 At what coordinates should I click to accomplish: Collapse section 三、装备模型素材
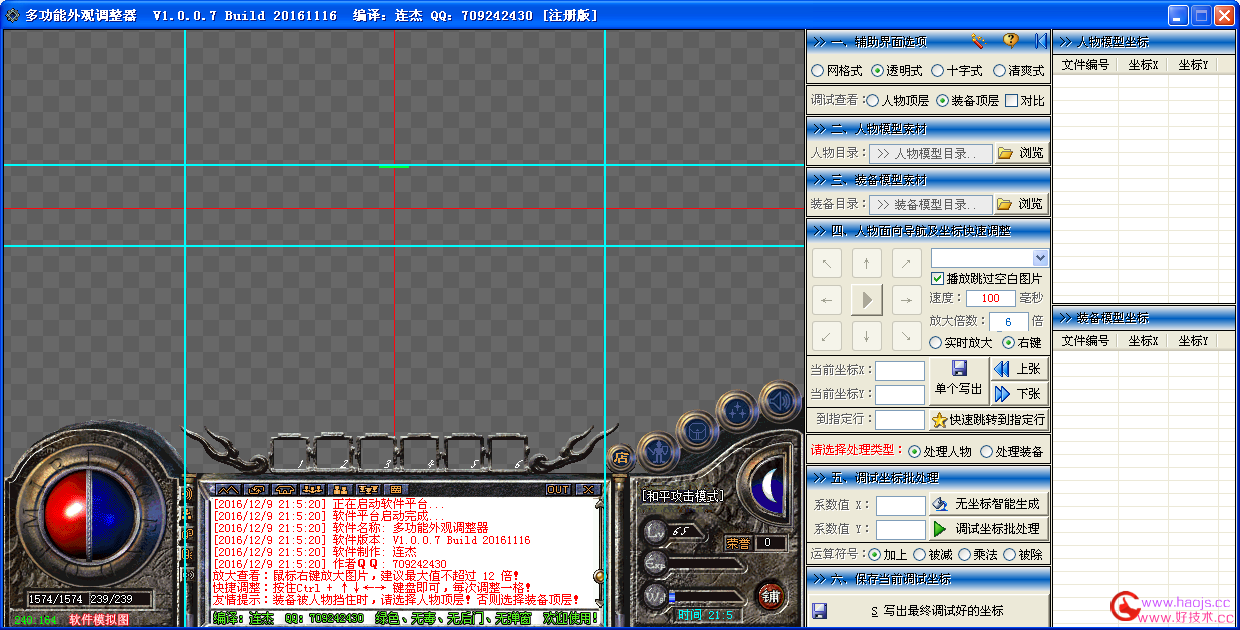[x=928, y=180]
